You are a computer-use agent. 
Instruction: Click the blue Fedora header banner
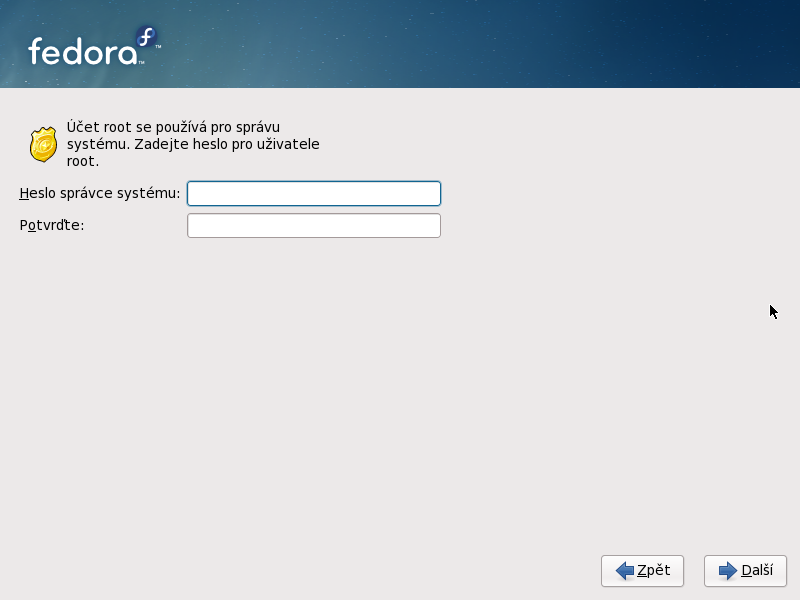500,44
